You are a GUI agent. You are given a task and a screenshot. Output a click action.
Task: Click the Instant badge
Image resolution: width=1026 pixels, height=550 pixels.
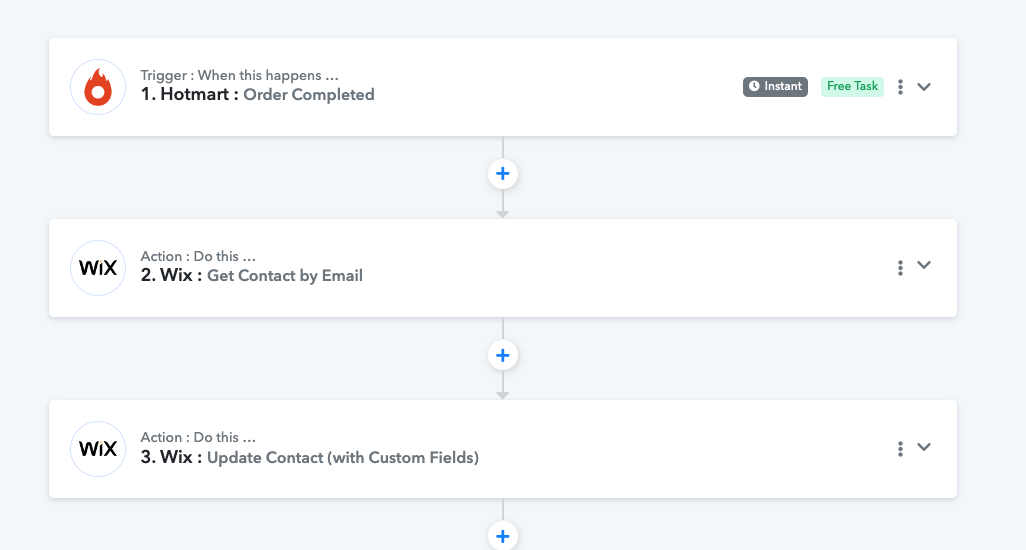click(775, 86)
